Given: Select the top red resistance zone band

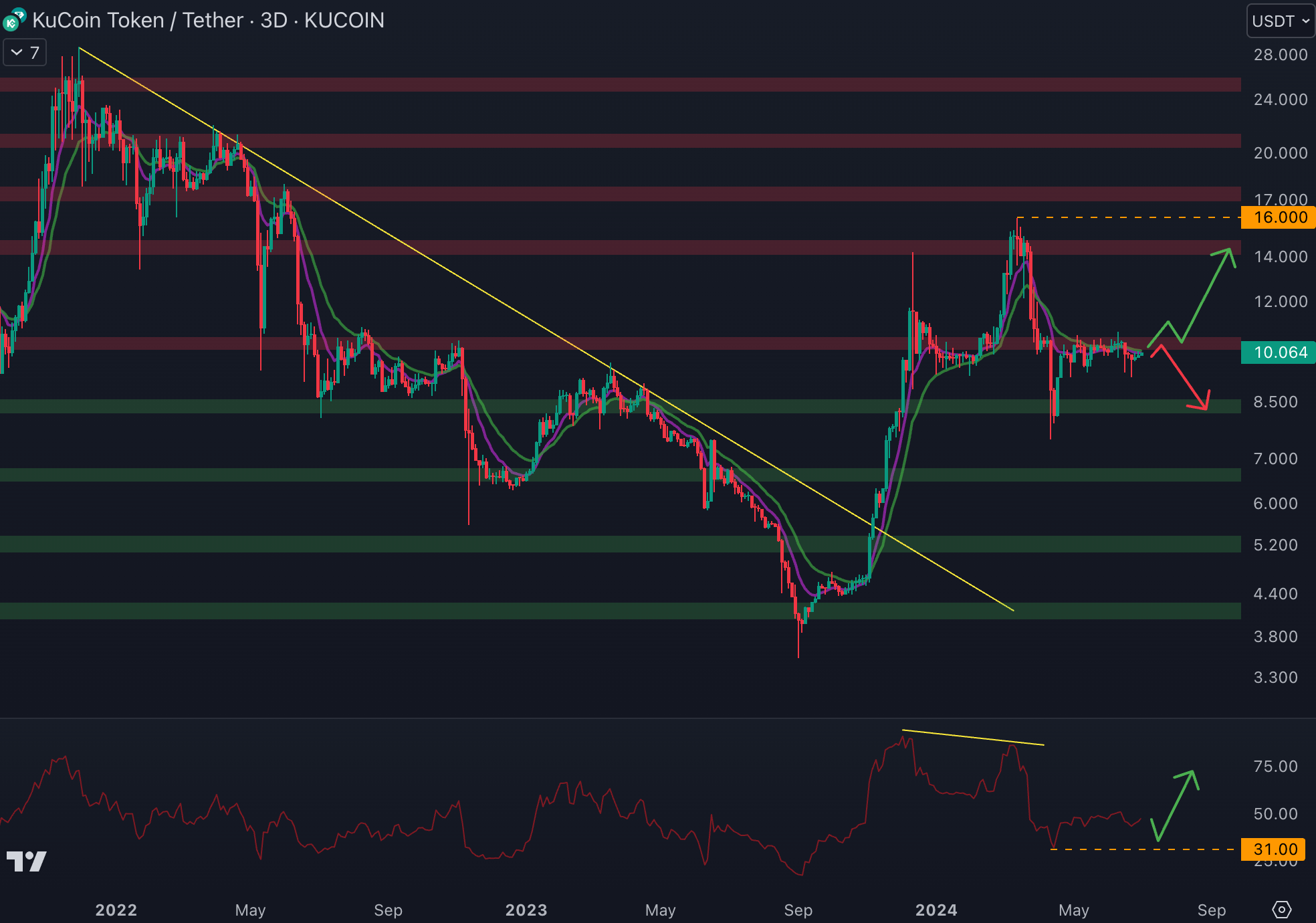Looking at the screenshot, I should (x=602, y=85).
